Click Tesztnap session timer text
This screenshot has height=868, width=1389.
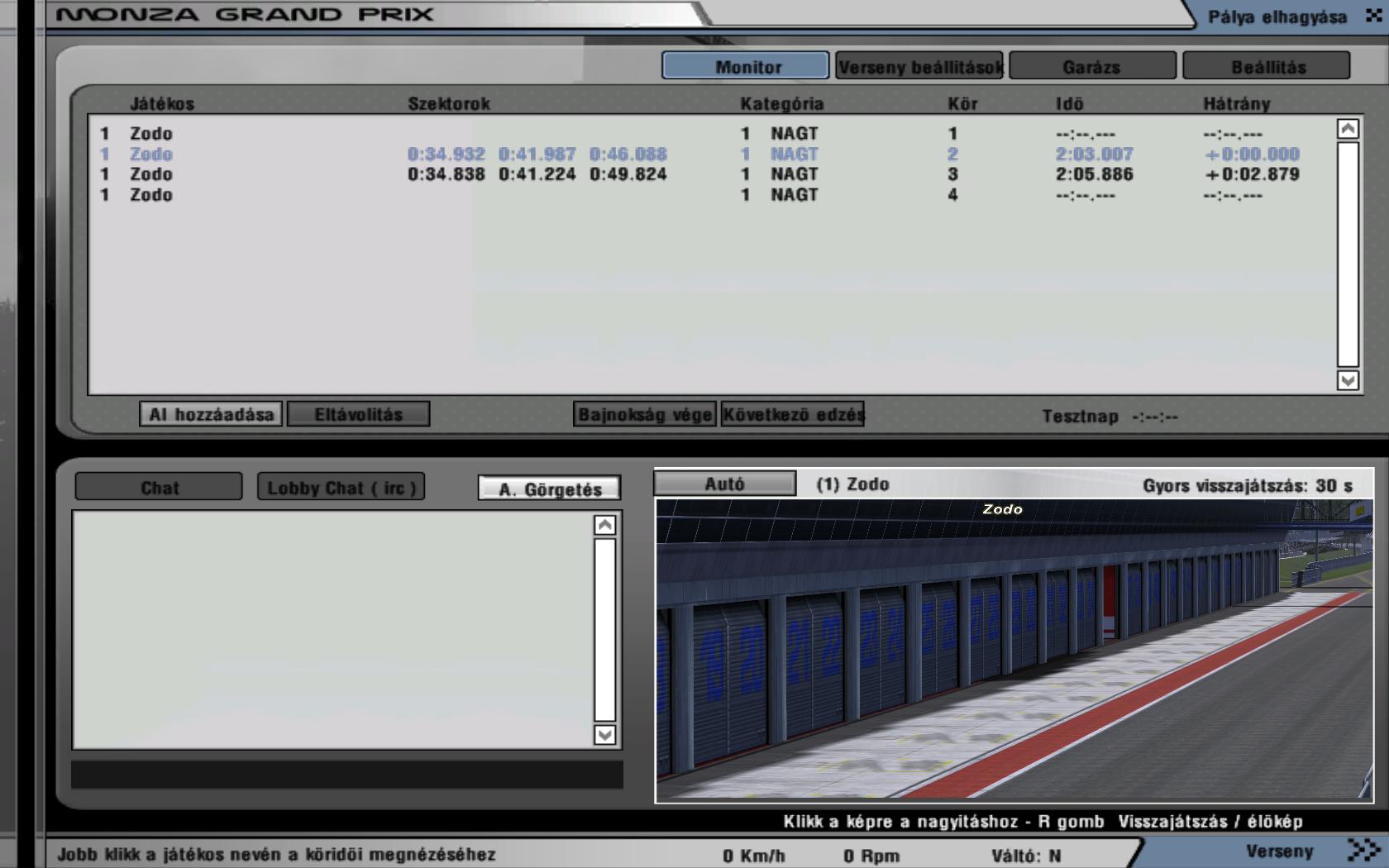click(1110, 417)
